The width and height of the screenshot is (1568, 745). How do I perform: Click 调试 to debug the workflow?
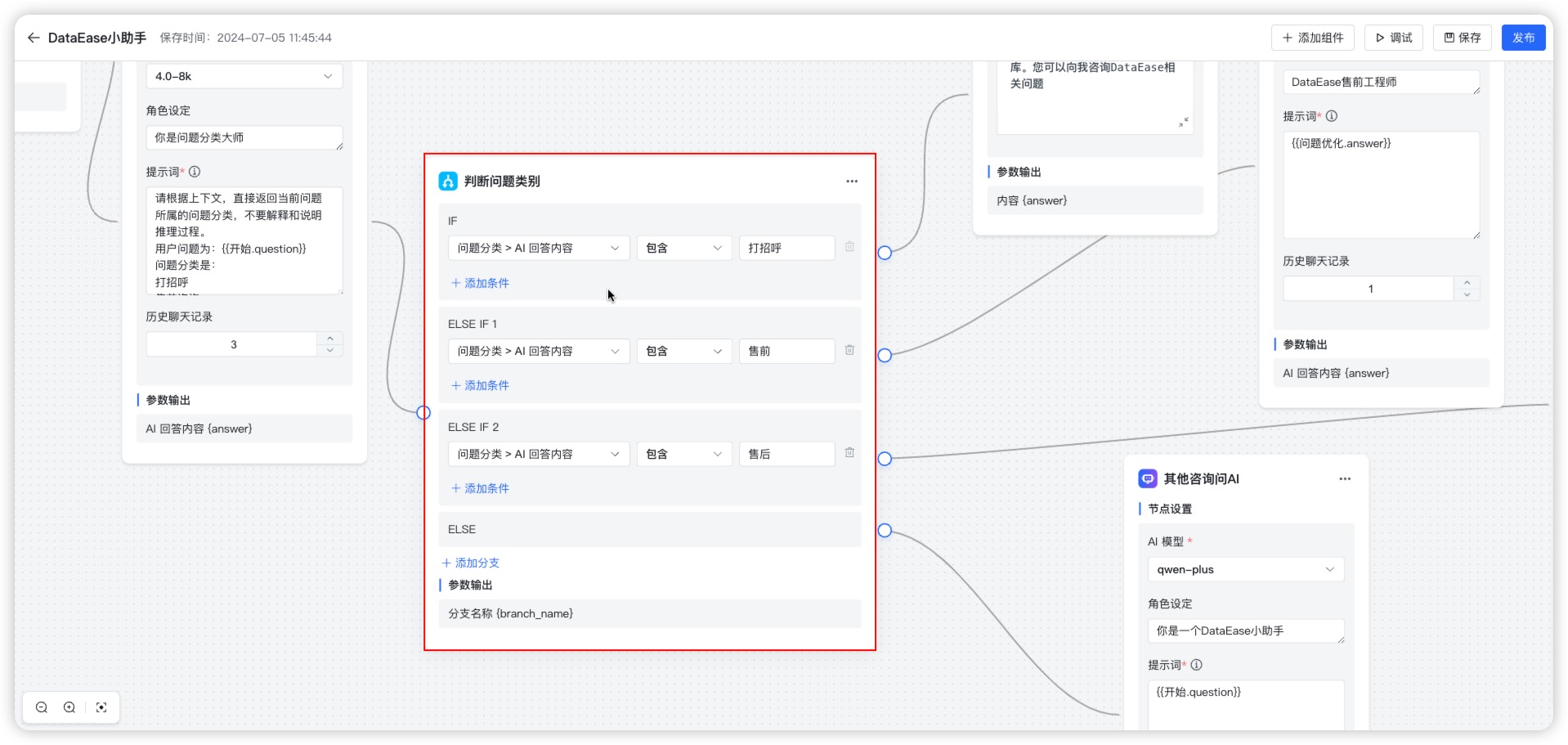pos(1393,37)
